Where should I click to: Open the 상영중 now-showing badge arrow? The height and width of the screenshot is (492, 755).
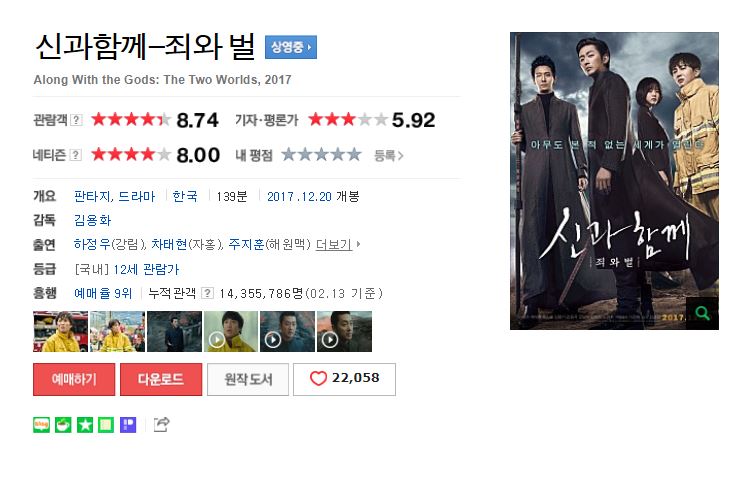pyautogui.click(x=291, y=47)
